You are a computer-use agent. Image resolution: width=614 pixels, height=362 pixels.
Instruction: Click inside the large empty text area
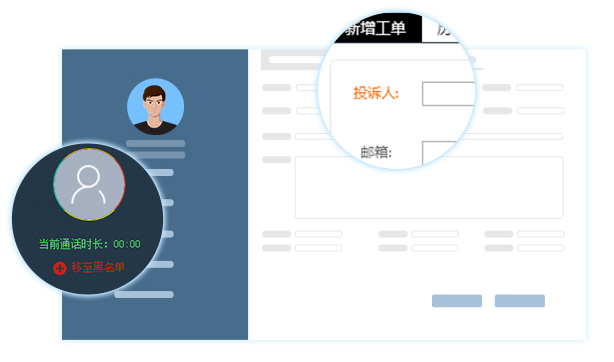[x=429, y=187]
